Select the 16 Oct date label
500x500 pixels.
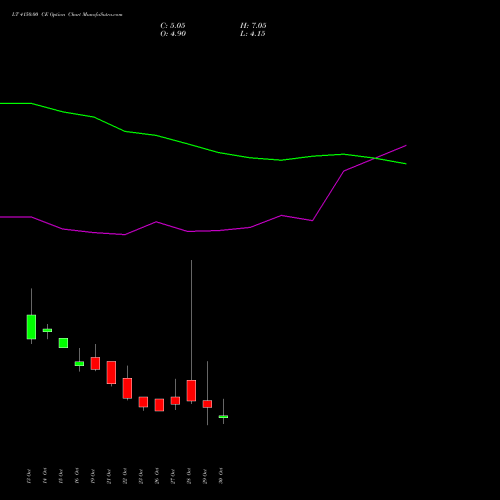coord(77,476)
